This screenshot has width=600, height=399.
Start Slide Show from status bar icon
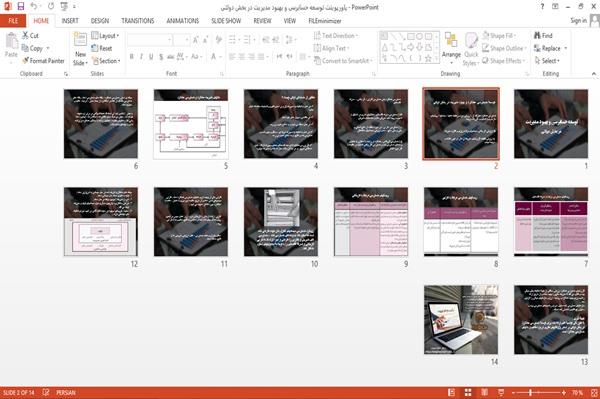coord(501,392)
